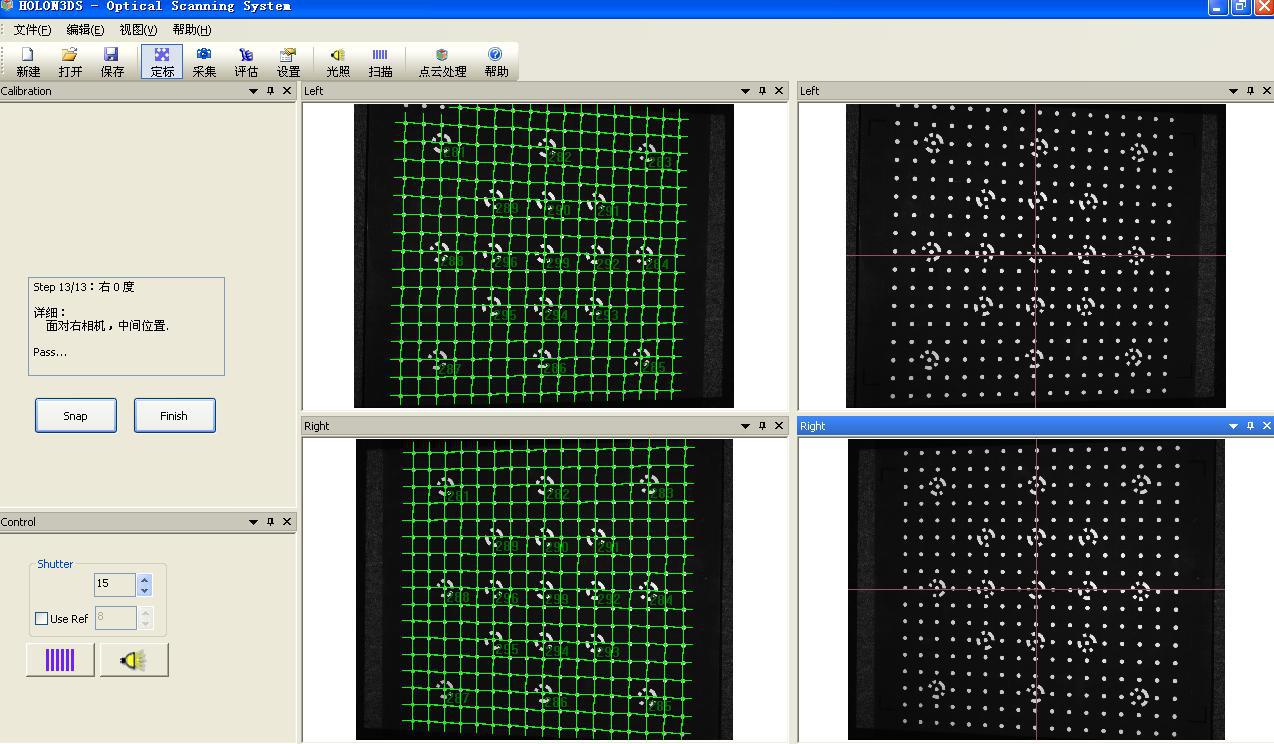The height and width of the screenshot is (744, 1274).
Task: Click the 光照 lighting toolbar icon
Action: coord(338,62)
